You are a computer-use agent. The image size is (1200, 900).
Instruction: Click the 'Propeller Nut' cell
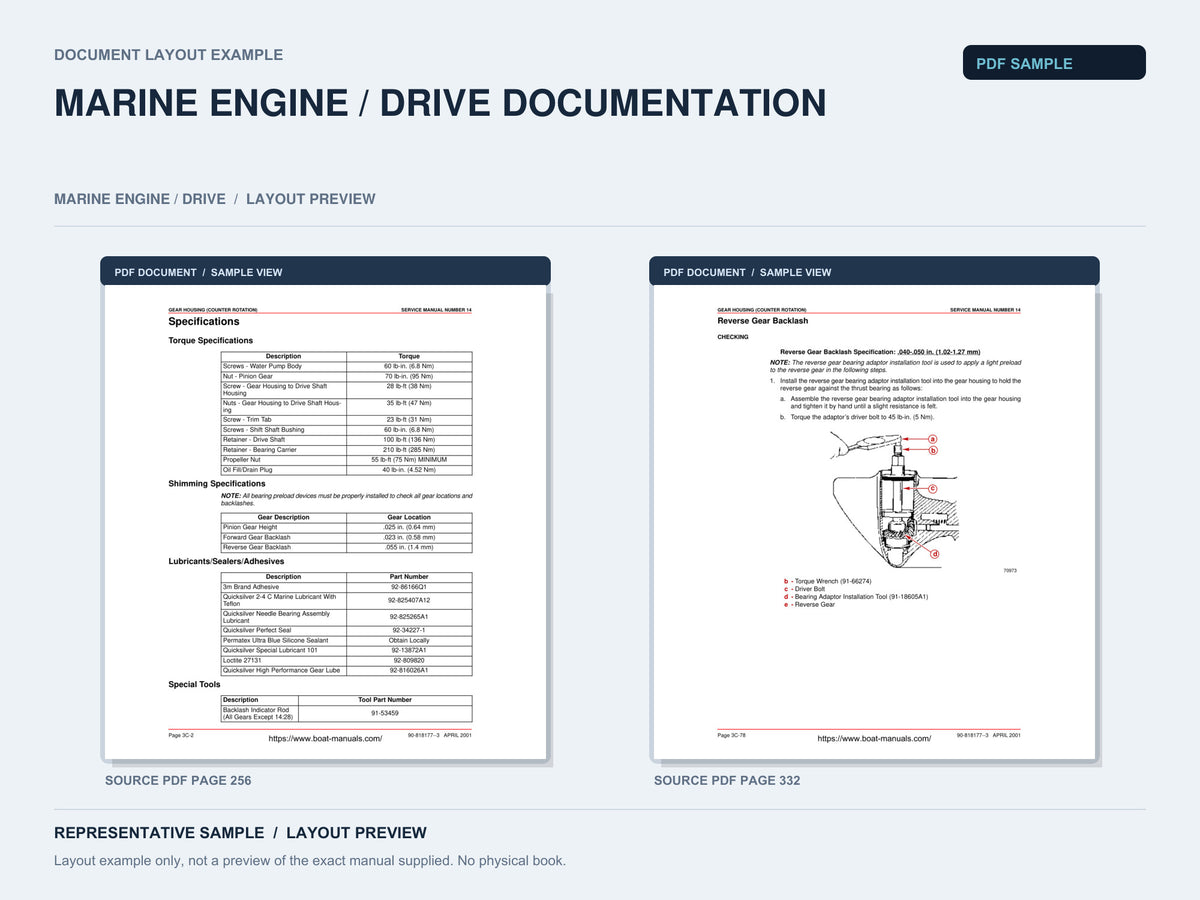click(283, 460)
